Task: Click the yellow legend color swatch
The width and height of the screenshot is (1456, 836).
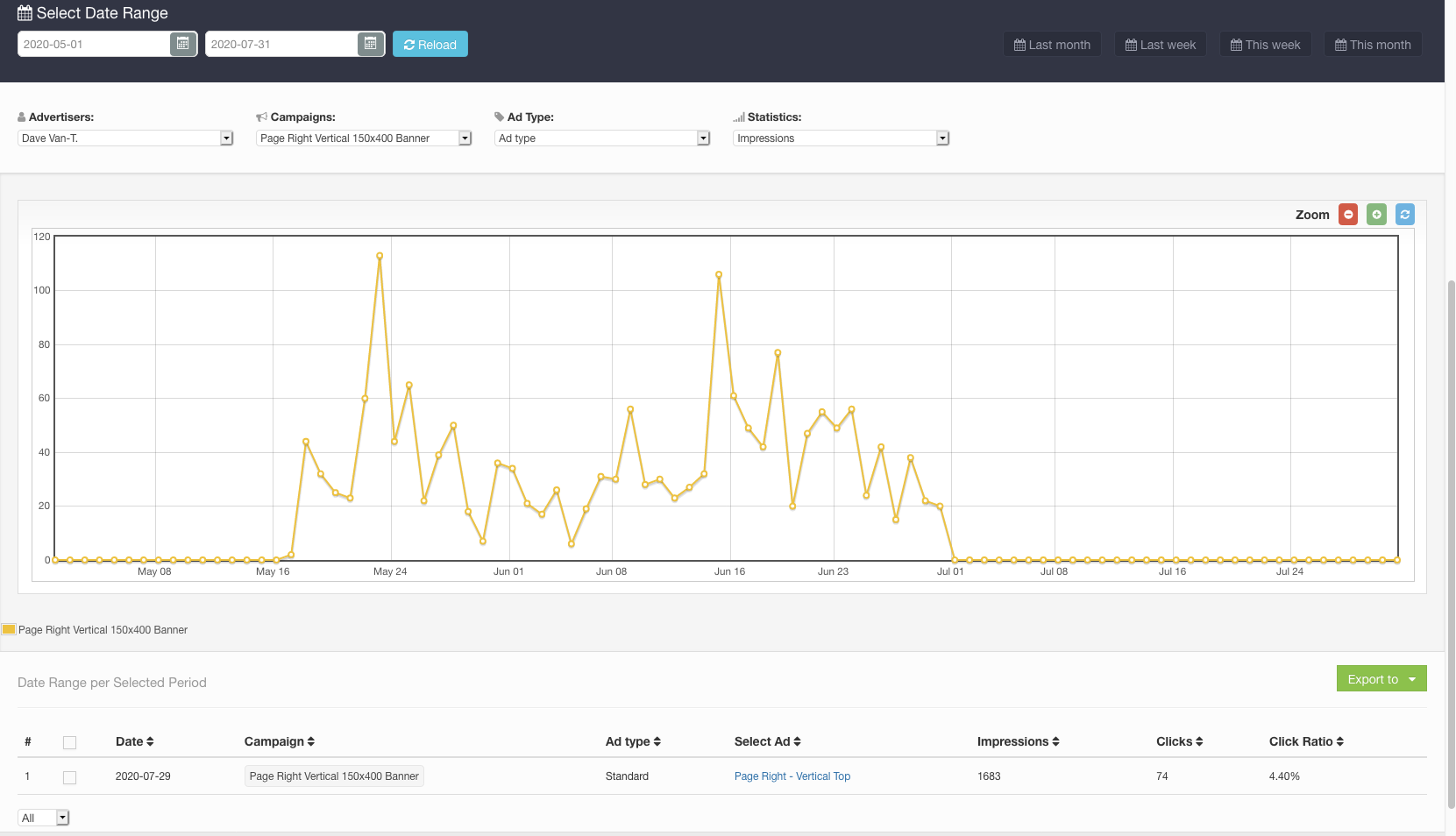Action: [9, 629]
